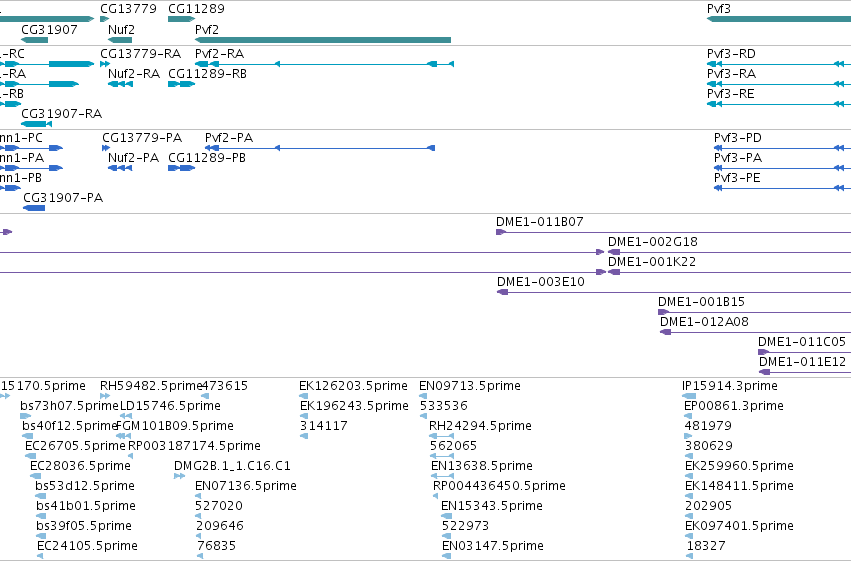Select the bs53d12.5prime EST label
851x561 pixels.
(x=85, y=487)
